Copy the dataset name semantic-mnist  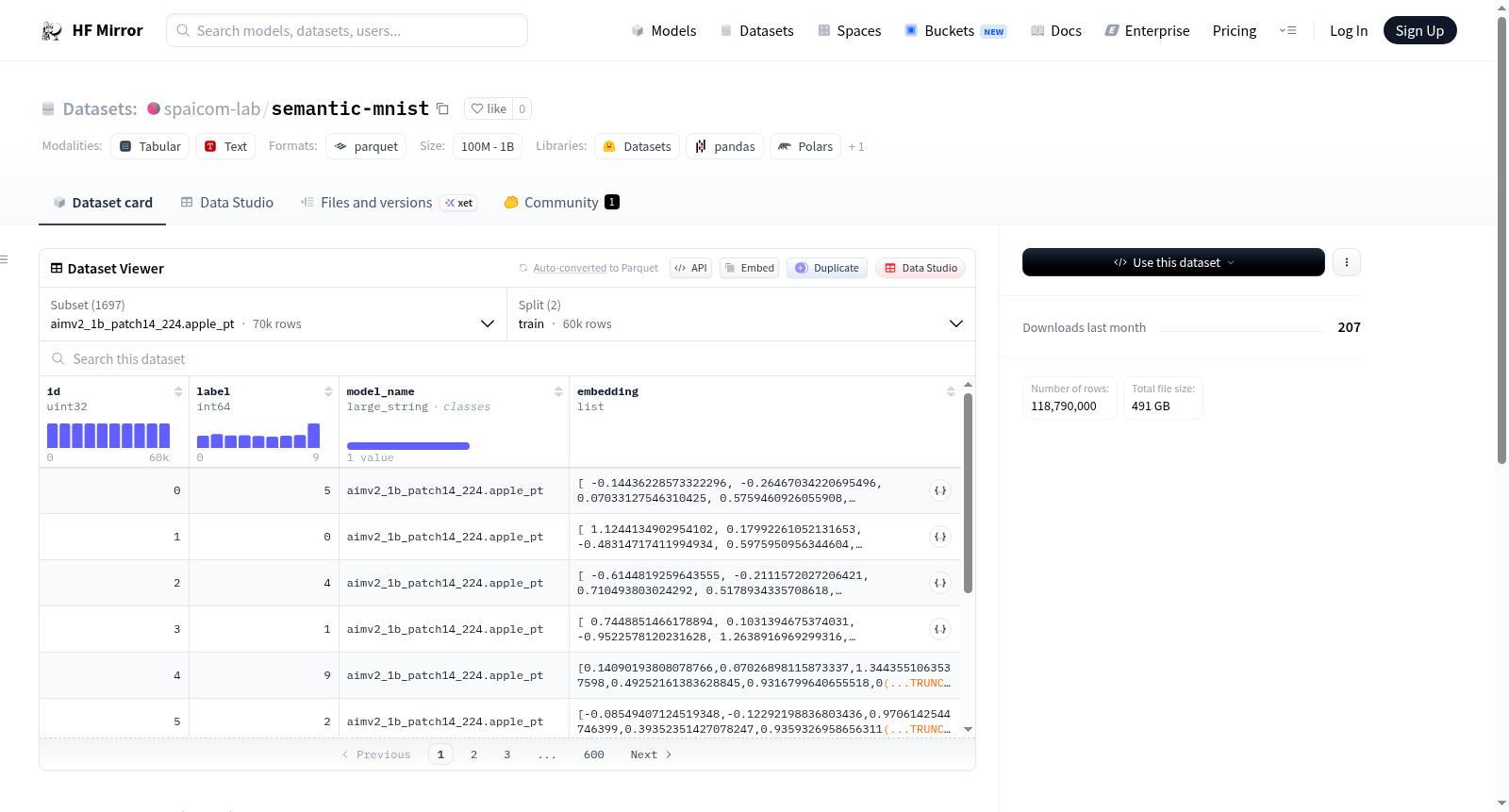click(442, 108)
